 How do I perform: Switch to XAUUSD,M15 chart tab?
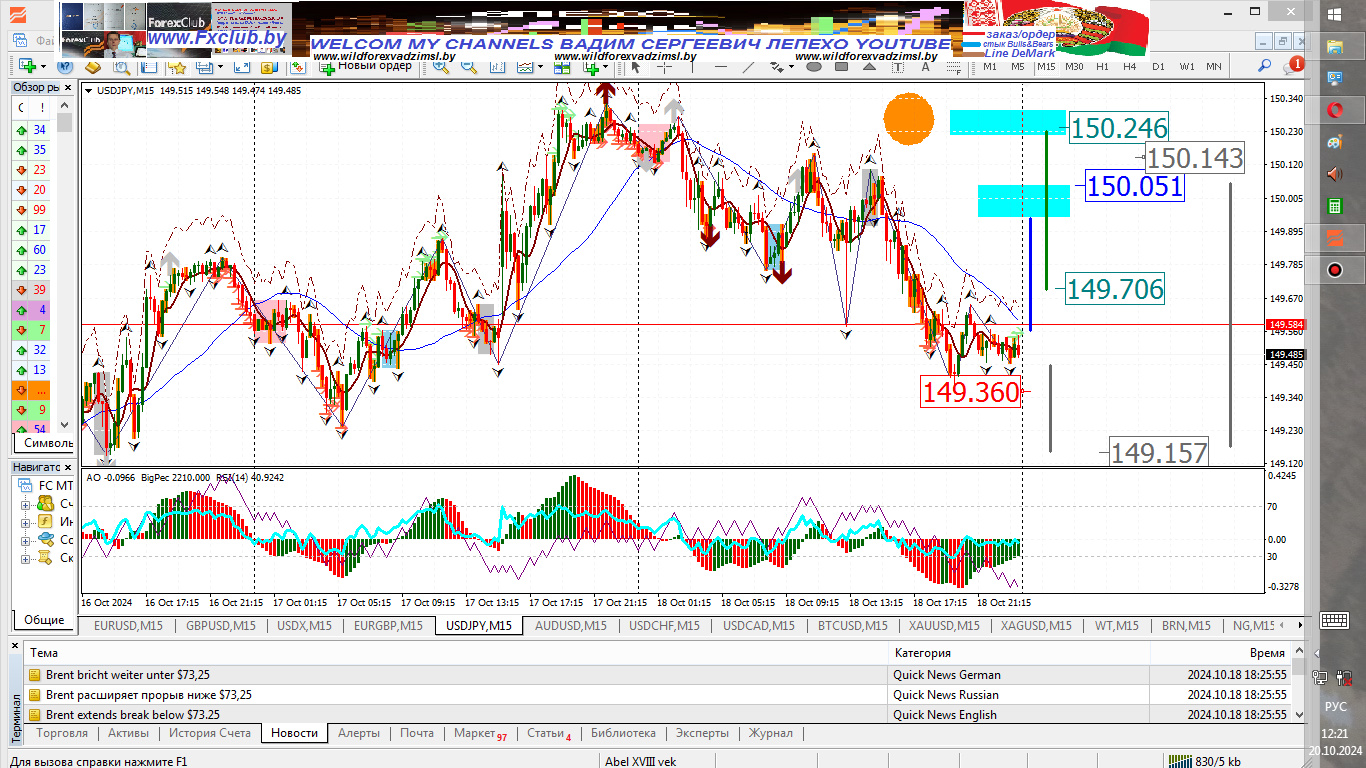point(944,626)
